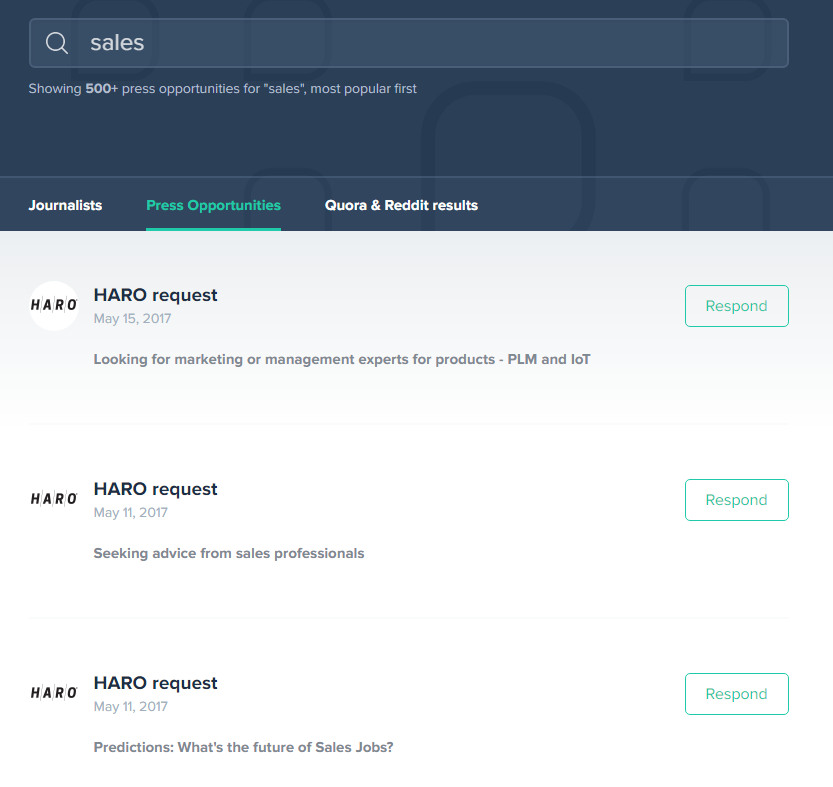
Task: Respond to the PLM and IoT request
Action: 736,306
